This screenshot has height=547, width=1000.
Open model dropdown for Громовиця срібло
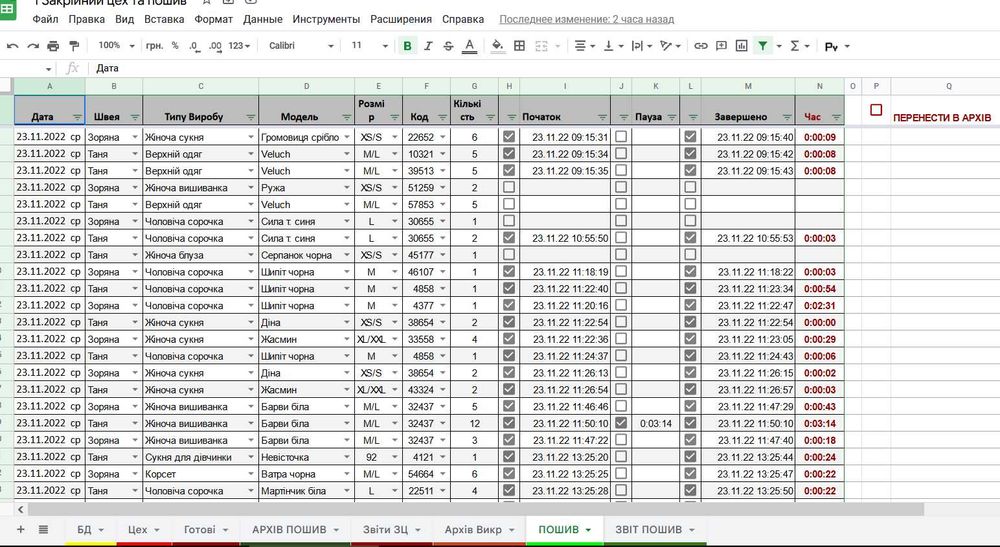[346, 137]
